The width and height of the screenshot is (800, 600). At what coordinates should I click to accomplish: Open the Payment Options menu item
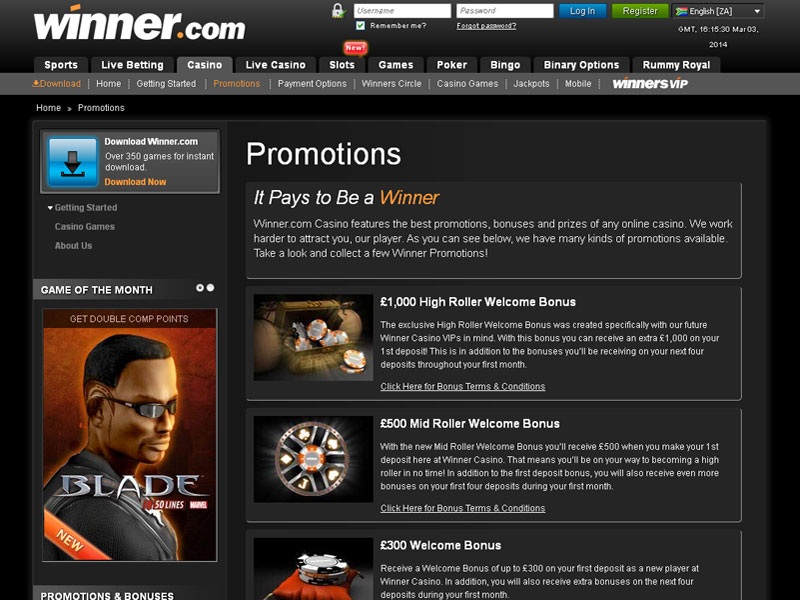click(312, 84)
